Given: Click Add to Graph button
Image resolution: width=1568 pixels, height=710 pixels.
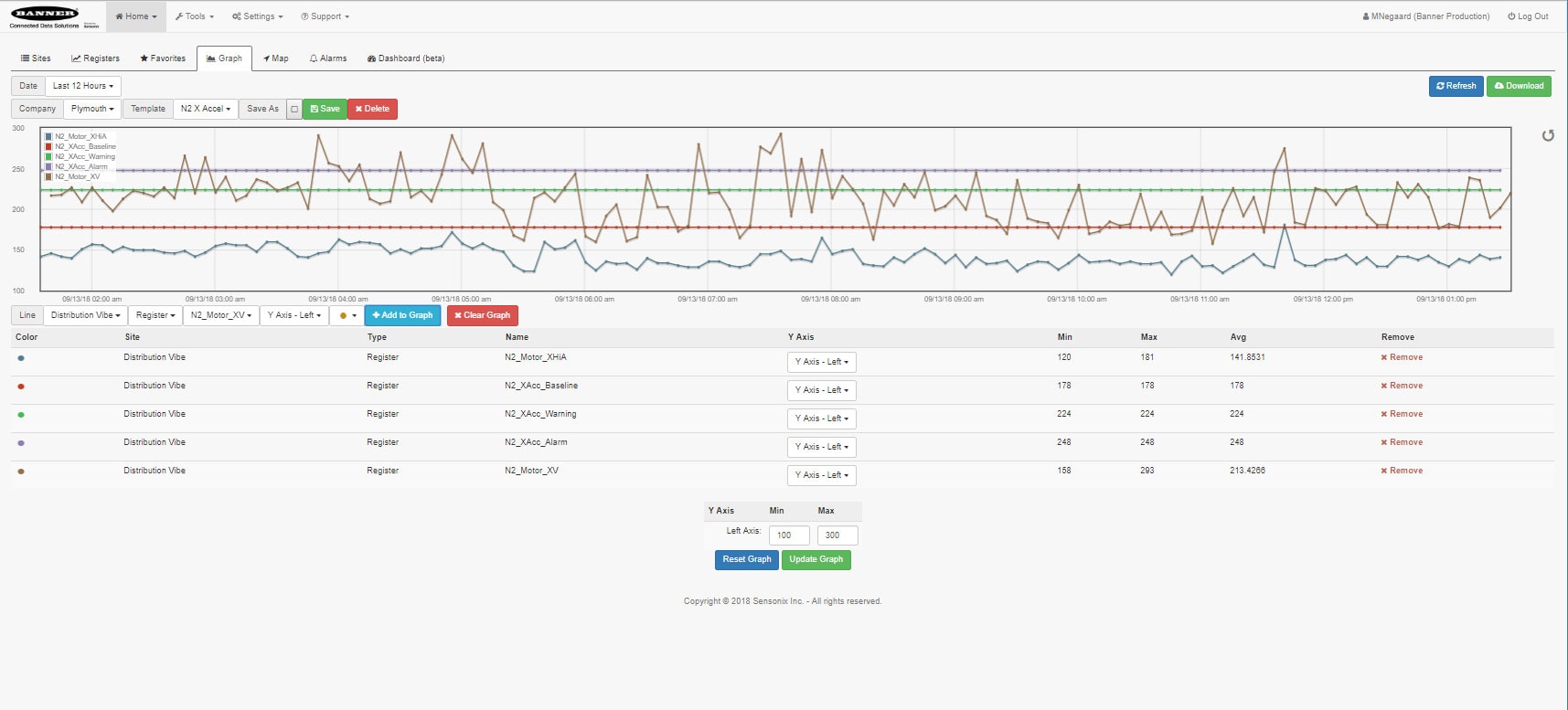Looking at the screenshot, I should (x=402, y=315).
